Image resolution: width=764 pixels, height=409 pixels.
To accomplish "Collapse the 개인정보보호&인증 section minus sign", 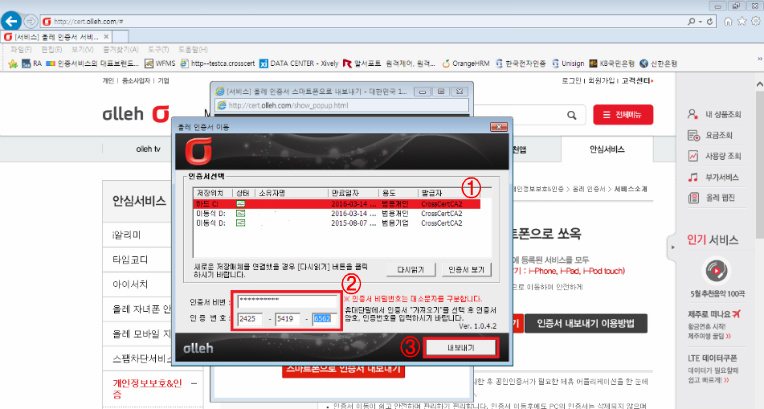I will [194, 384].
